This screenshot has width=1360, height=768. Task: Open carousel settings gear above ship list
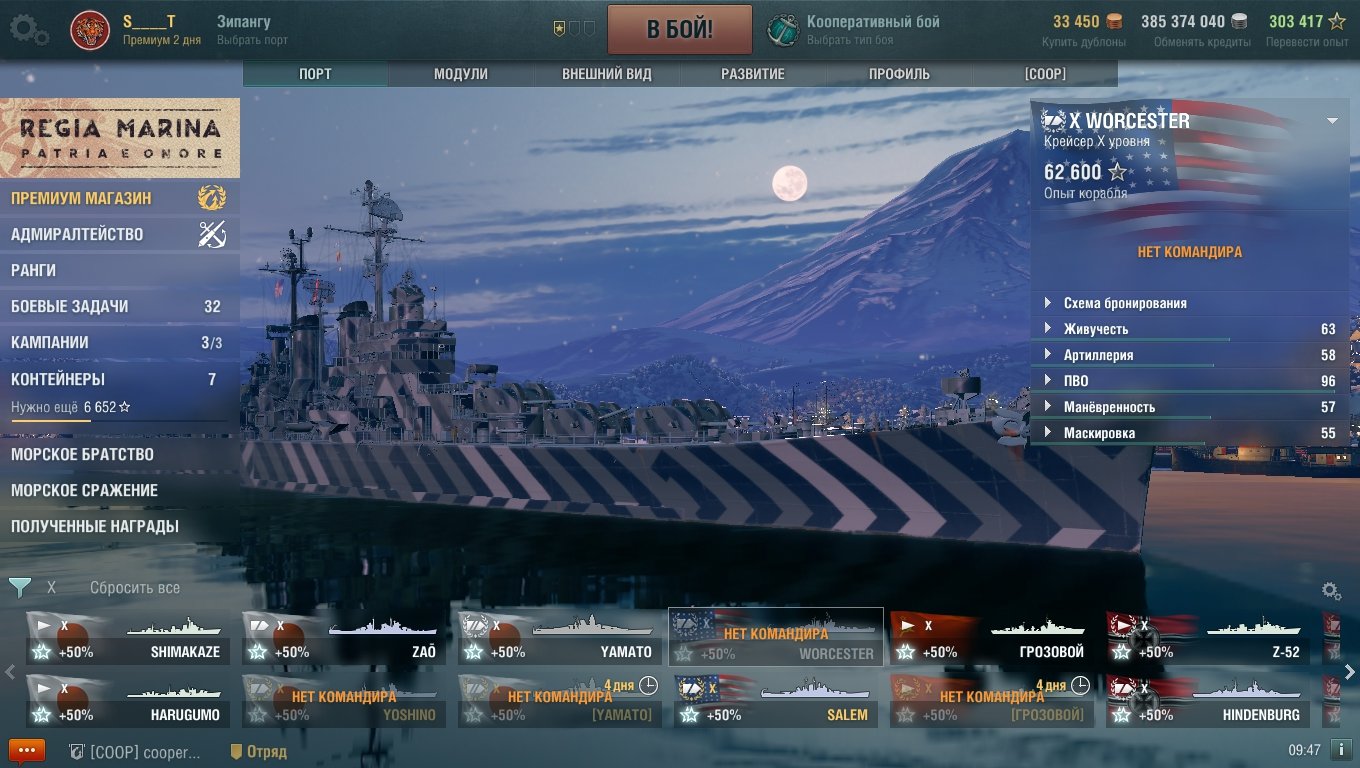coord(1331,591)
